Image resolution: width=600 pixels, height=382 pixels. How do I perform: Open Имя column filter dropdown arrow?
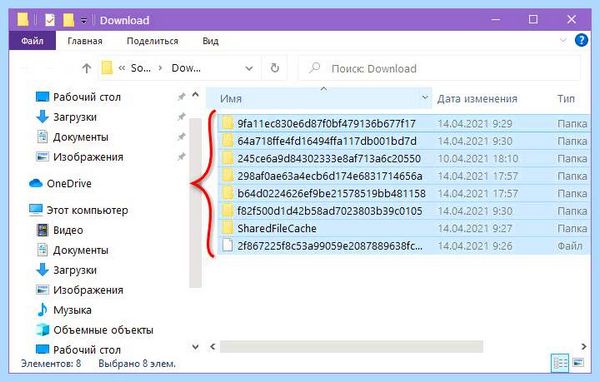(425, 98)
